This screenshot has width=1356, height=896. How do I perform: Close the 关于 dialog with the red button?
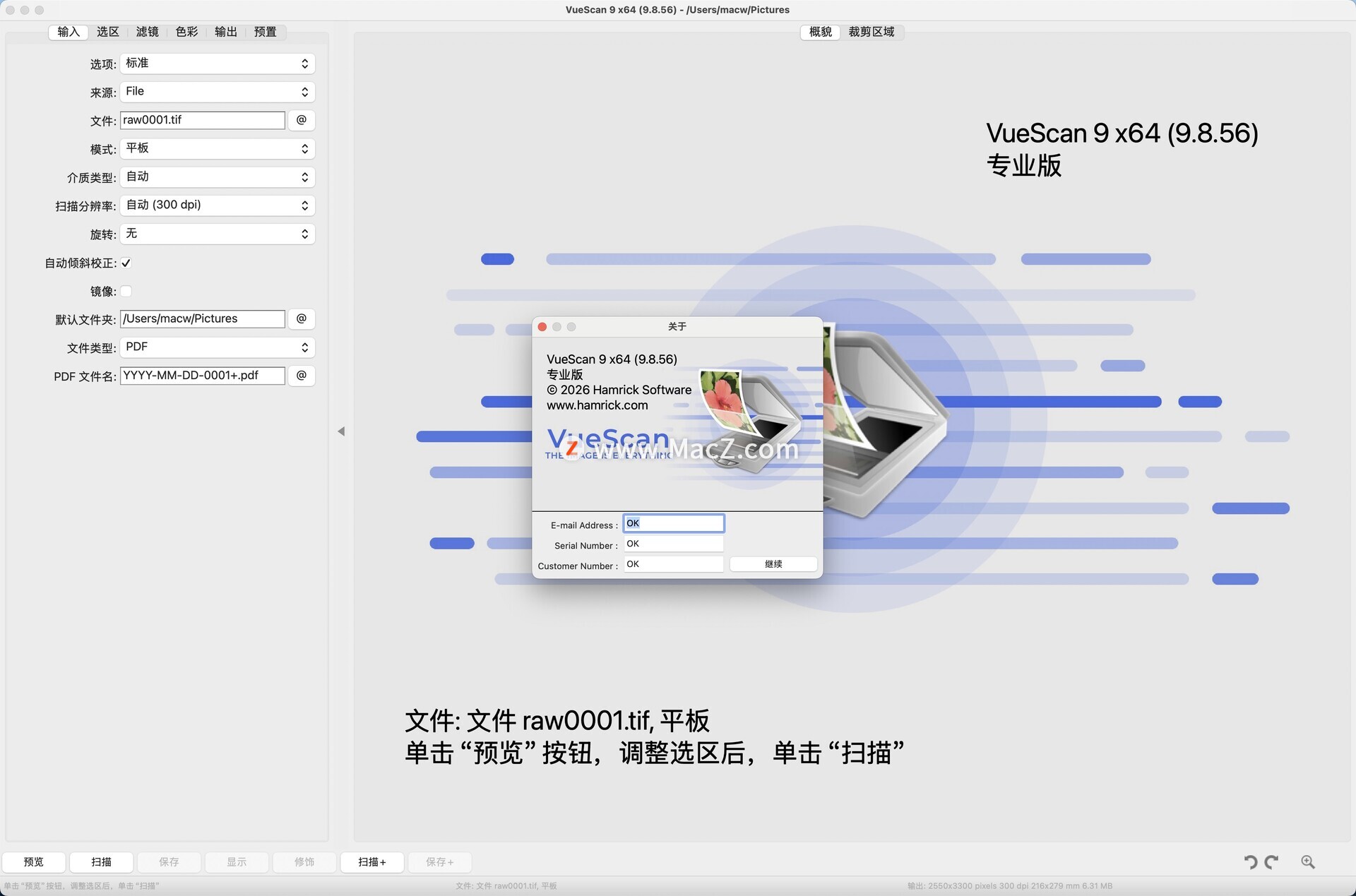pyautogui.click(x=542, y=327)
